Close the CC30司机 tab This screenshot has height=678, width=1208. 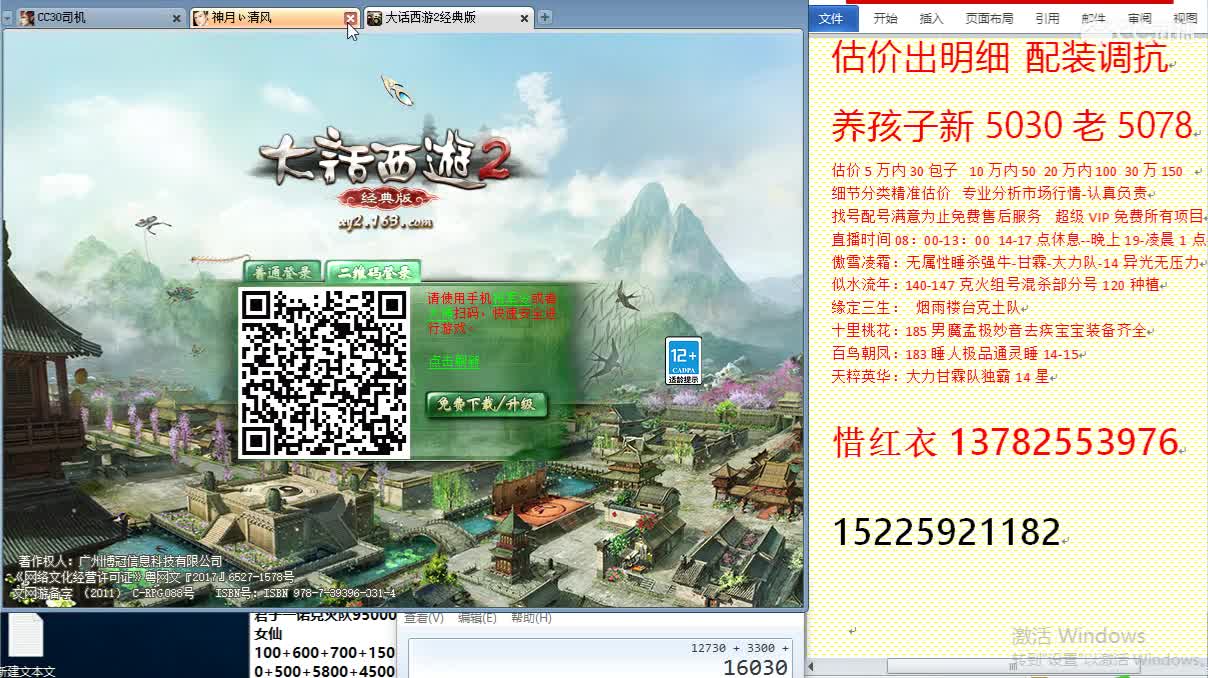pos(177,18)
